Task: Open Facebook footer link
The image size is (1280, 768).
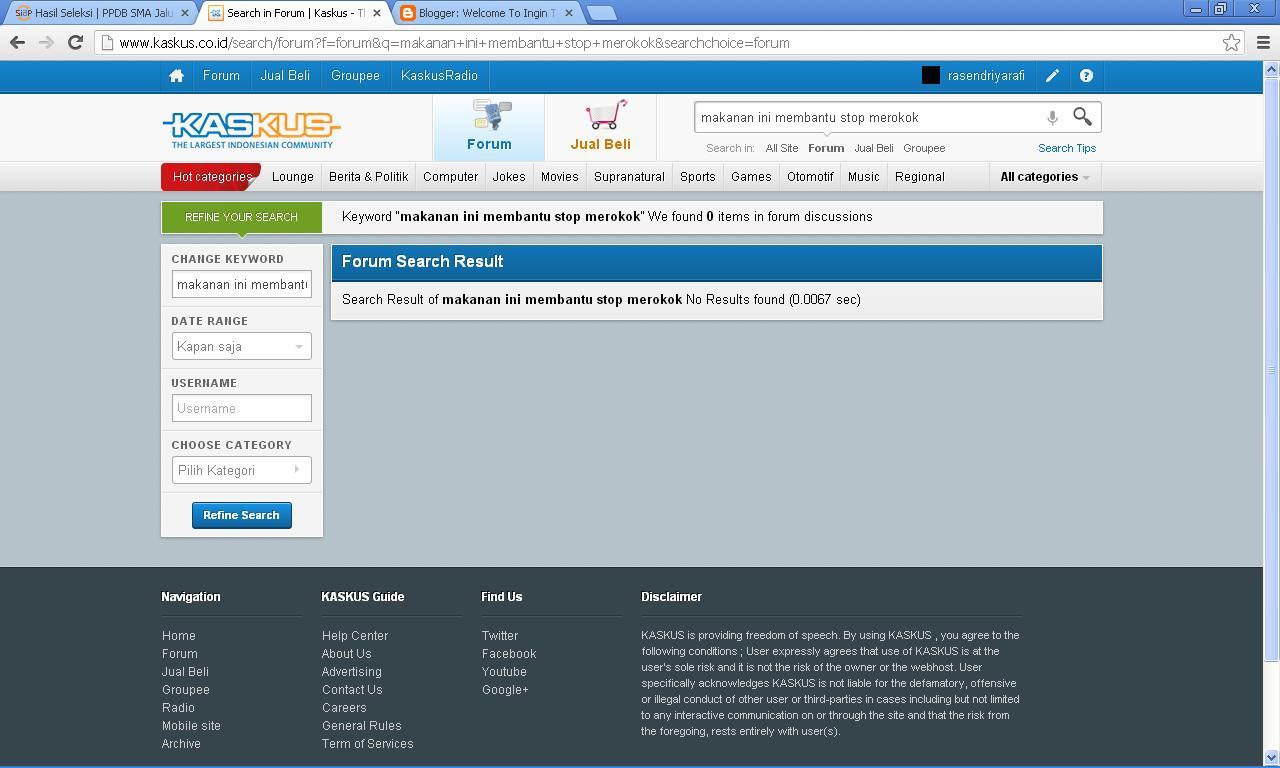Action: (x=509, y=654)
